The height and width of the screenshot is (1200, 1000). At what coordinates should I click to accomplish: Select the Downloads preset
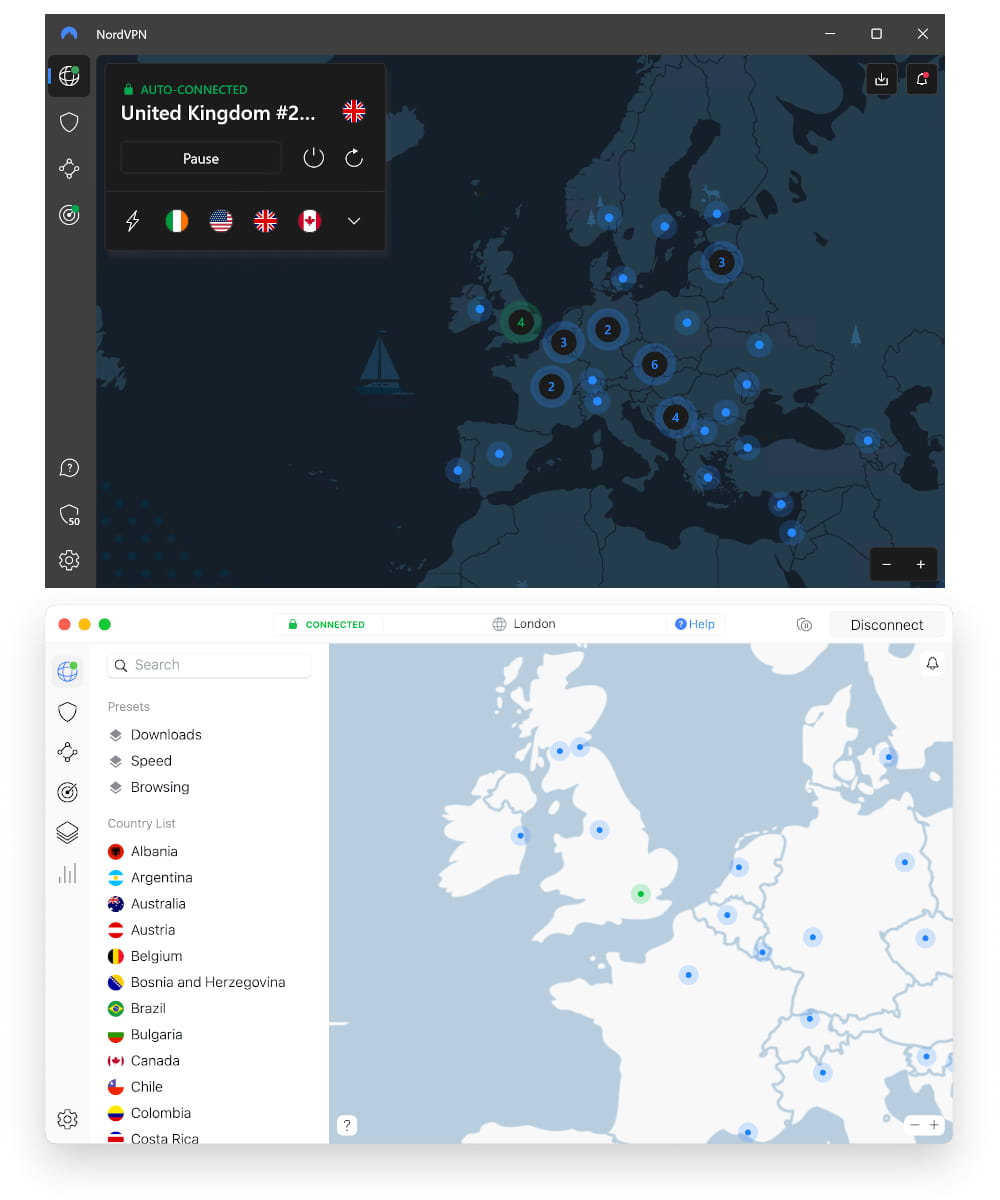tap(155, 734)
